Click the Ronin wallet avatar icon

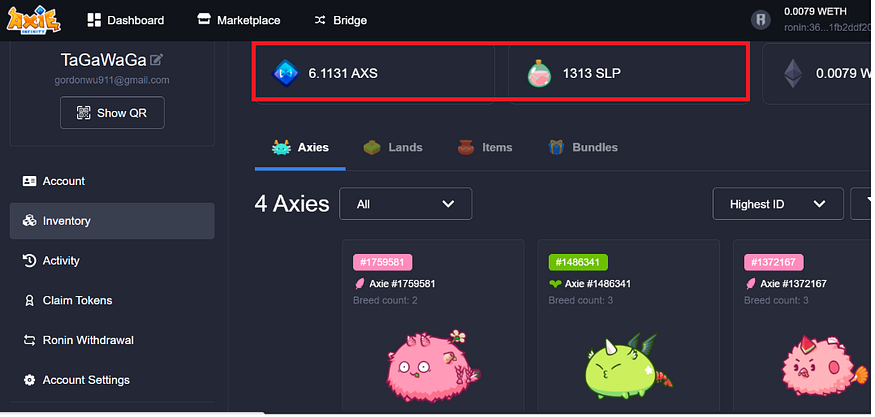[x=760, y=20]
